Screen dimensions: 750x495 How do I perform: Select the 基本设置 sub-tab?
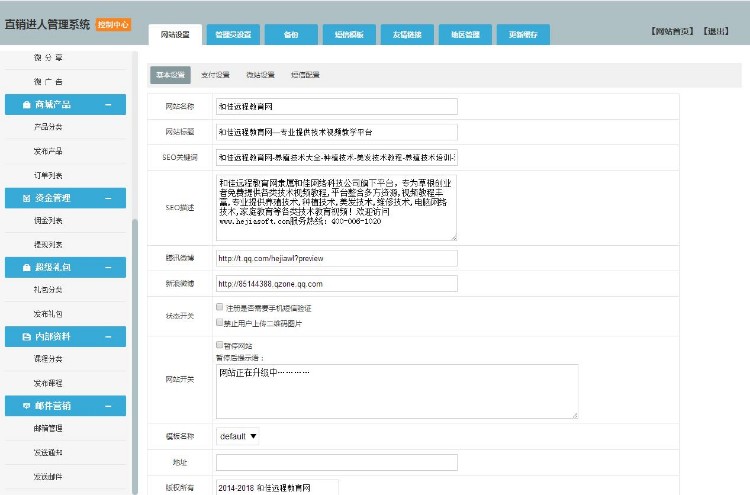tap(170, 75)
